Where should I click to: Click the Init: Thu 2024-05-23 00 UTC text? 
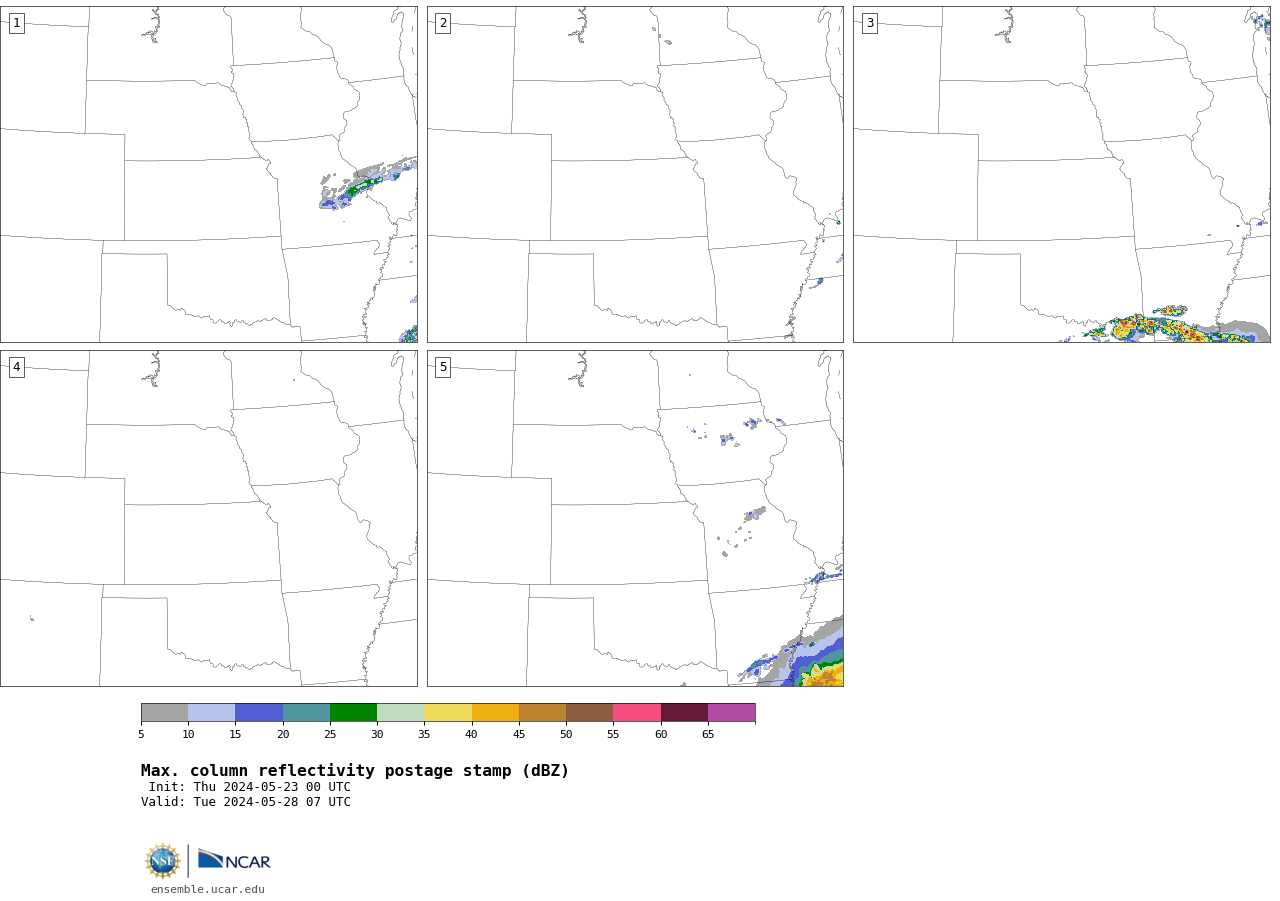click(x=250, y=787)
